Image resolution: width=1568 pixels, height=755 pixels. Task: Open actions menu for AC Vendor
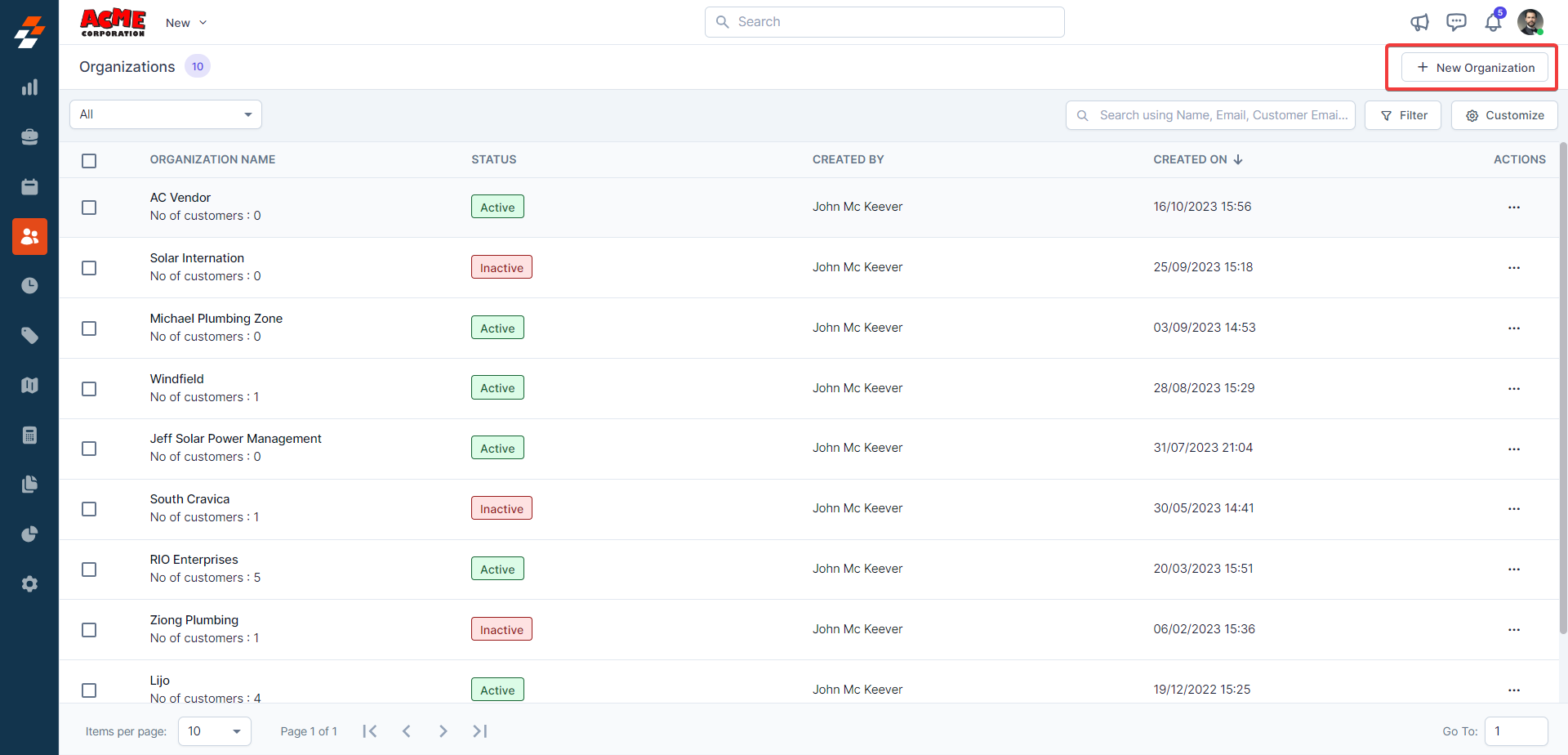1513,208
